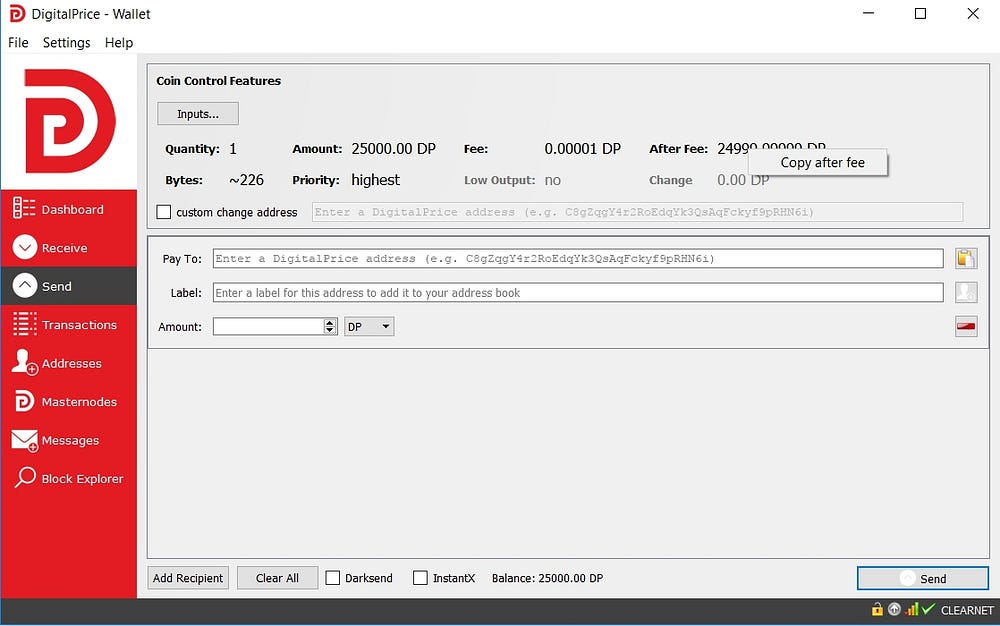
Task: Open the Help menu
Action: (119, 43)
